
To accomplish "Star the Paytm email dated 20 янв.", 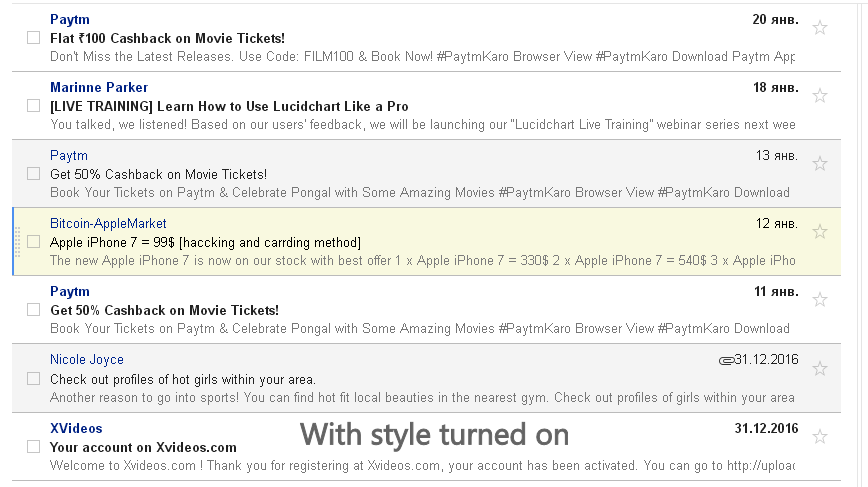I will [x=820, y=28].
